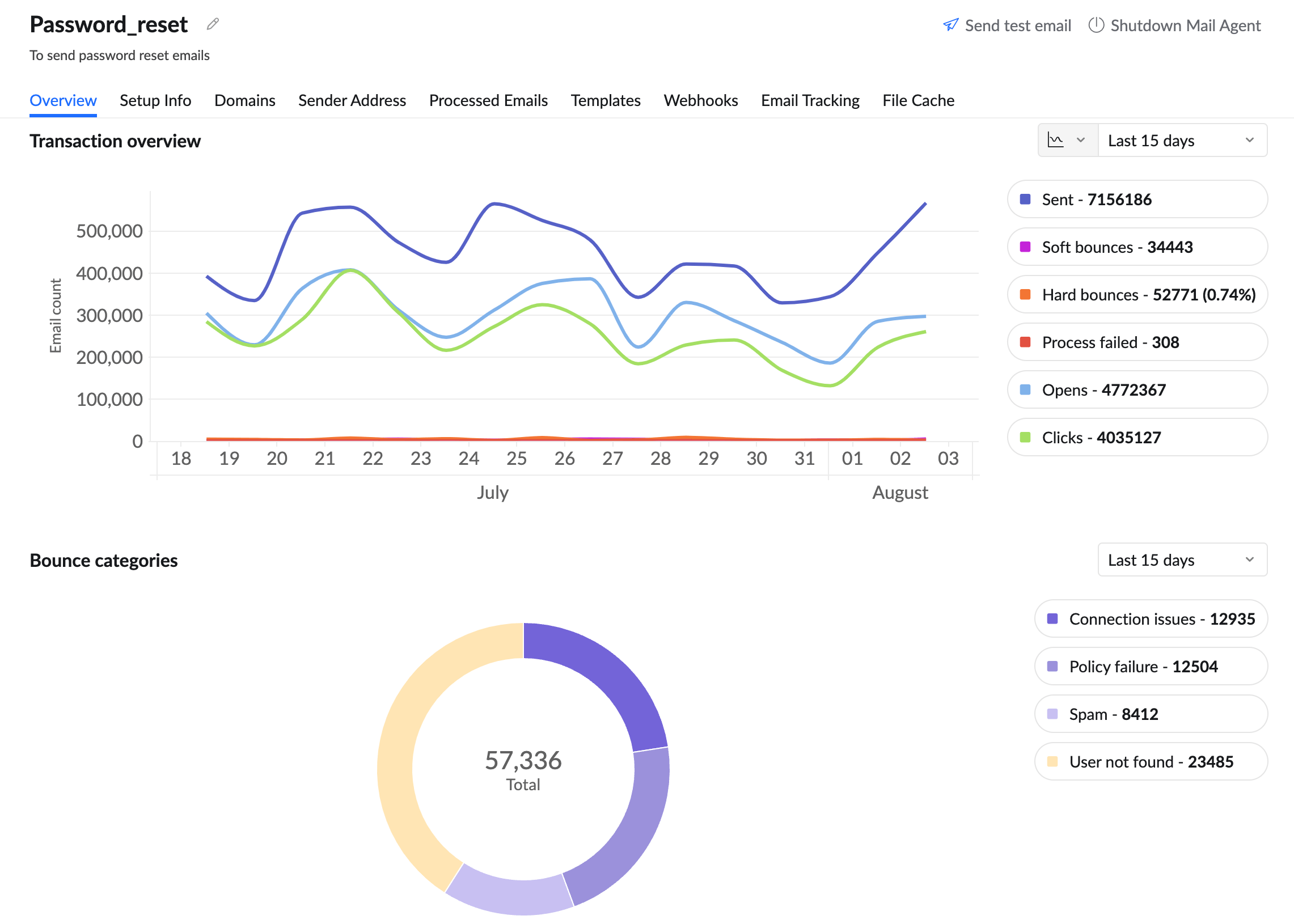
Task: Click the power icon for Shutdown Mail Agent
Action: tap(1096, 25)
